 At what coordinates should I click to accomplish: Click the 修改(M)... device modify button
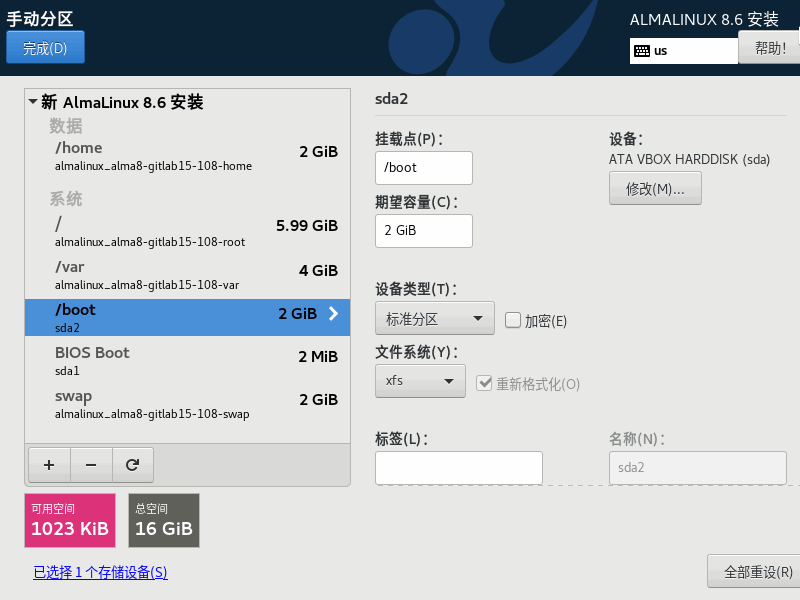(x=655, y=188)
